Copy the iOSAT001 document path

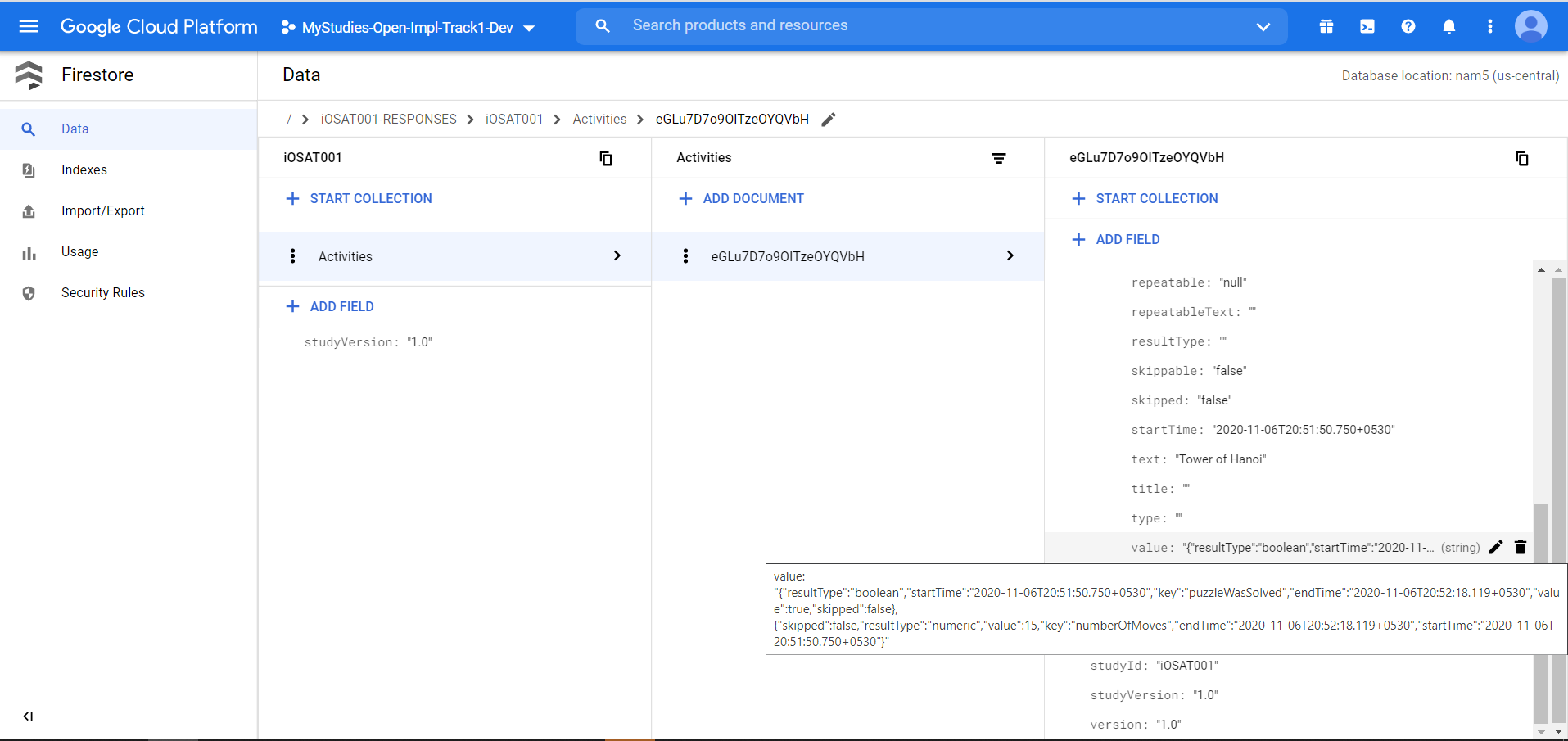[x=606, y=158]
